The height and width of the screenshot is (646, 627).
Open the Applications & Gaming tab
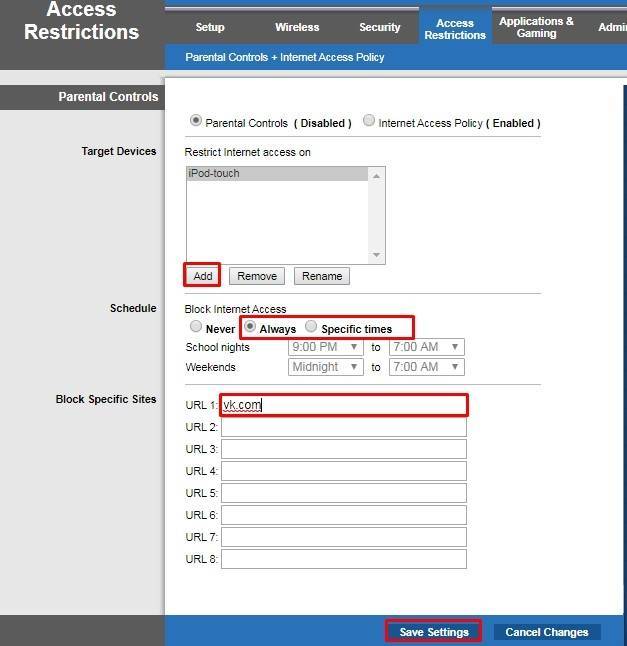536,27
